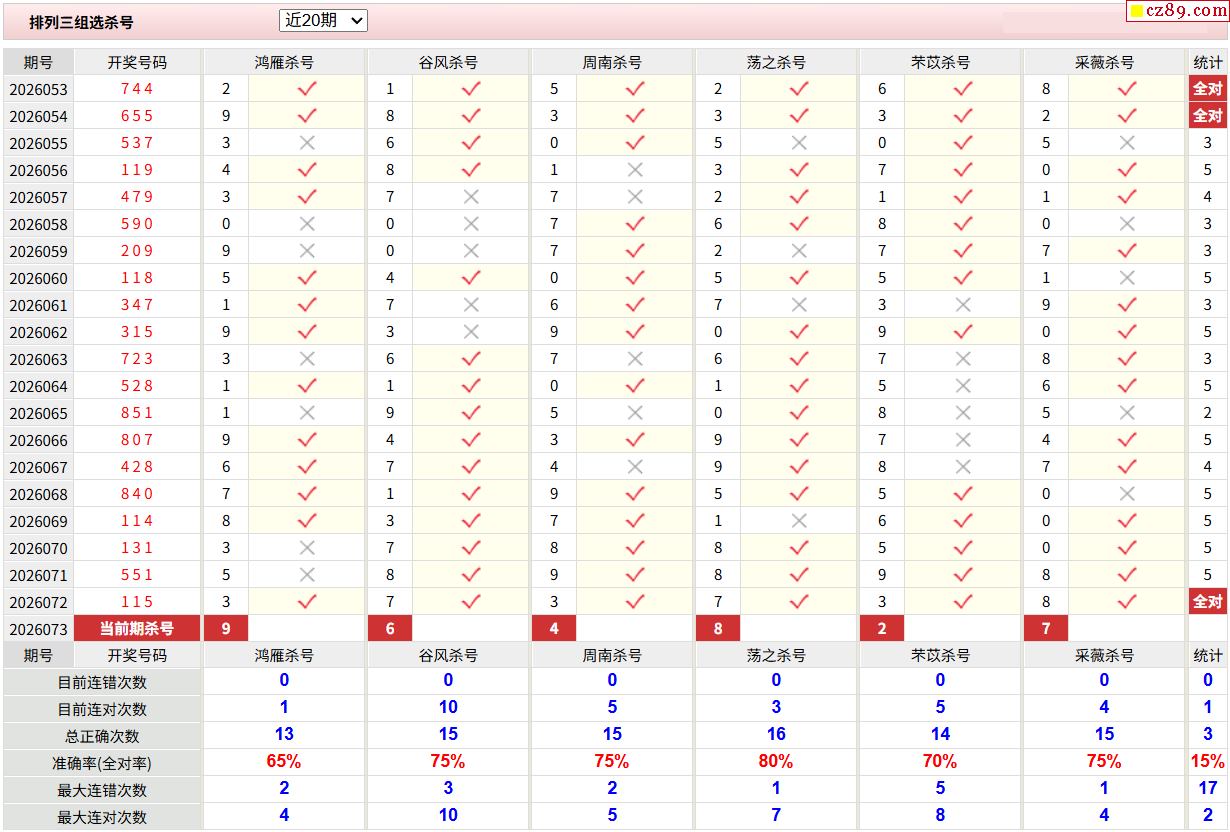Click the red 当前期杀号 label
Screen dimensions: 1230x832
click(x=137, y=629)
